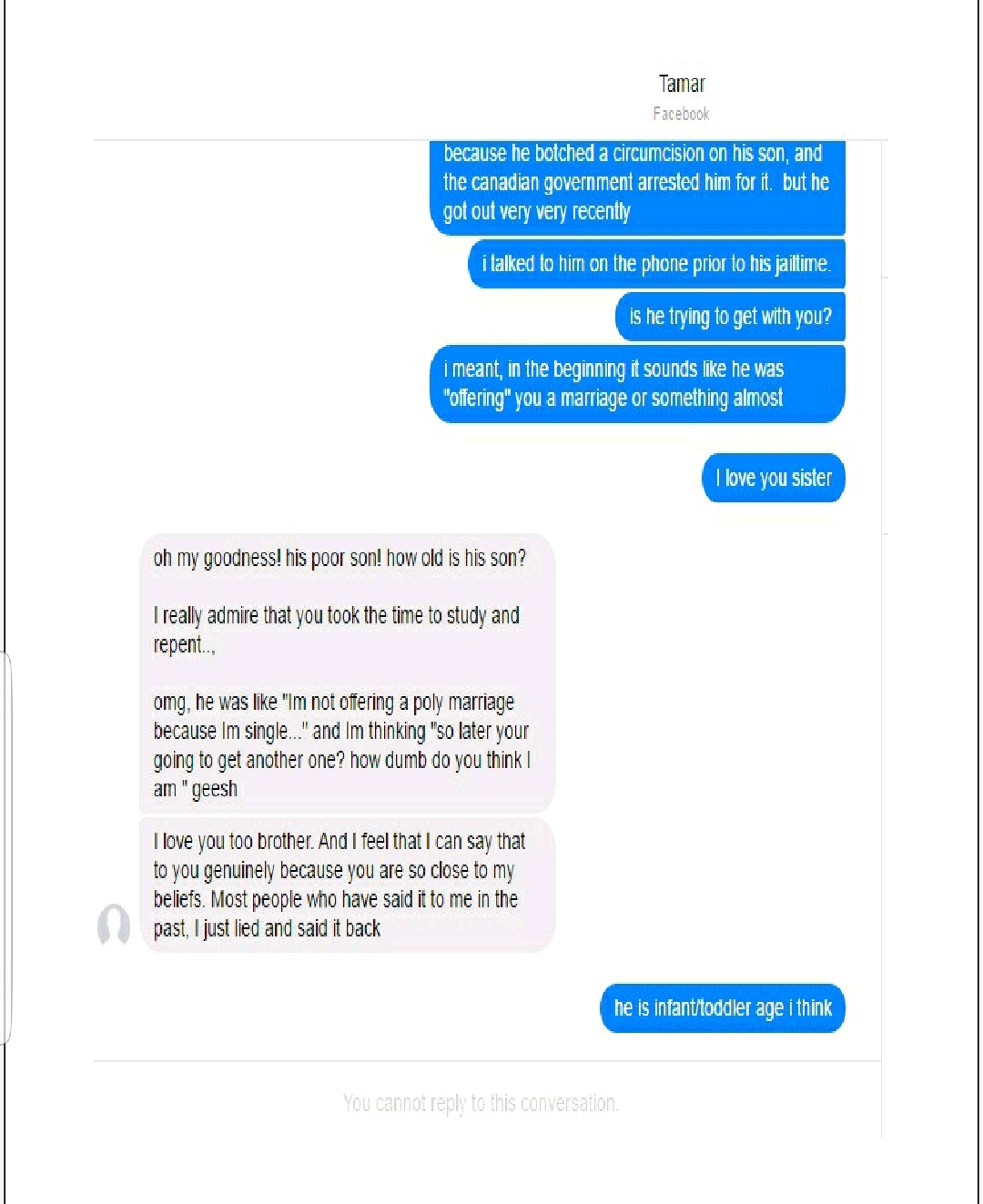983x1204 pixels.
Task: Click the "You cannot reply to this conversation" notice
Action: pos(481,1103)
